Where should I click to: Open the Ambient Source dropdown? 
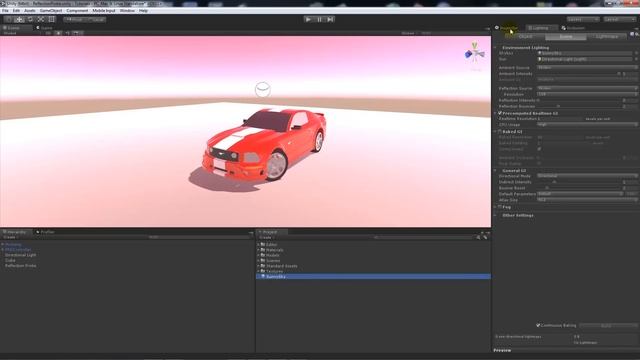[587, 67]
